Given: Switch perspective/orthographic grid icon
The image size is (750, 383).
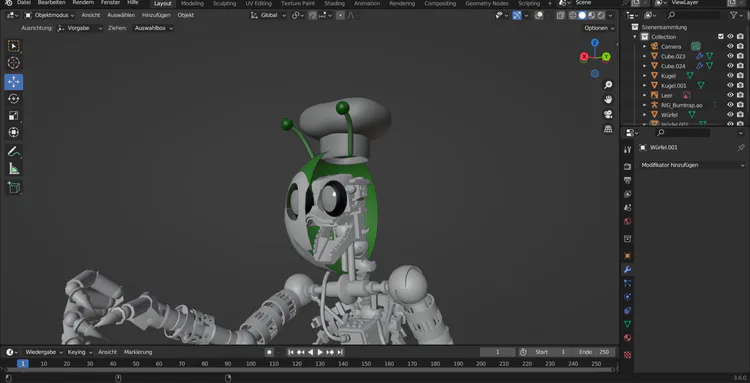Looking at the screenshot, I should tap(608, 129).
